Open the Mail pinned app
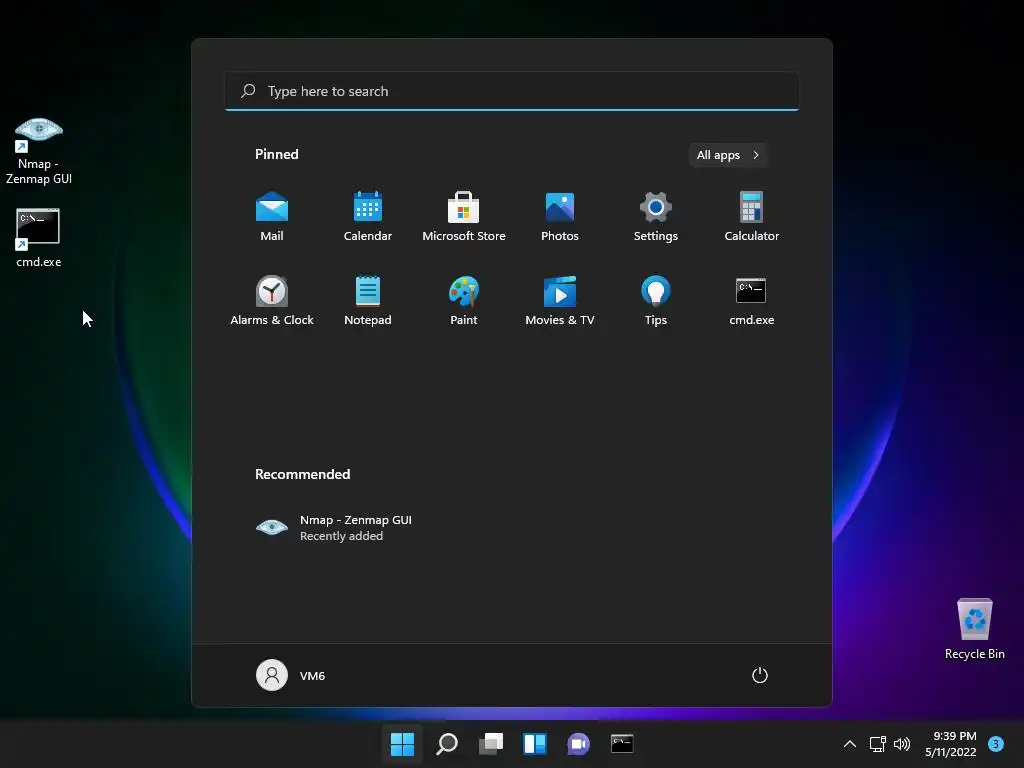 point(272,216)
